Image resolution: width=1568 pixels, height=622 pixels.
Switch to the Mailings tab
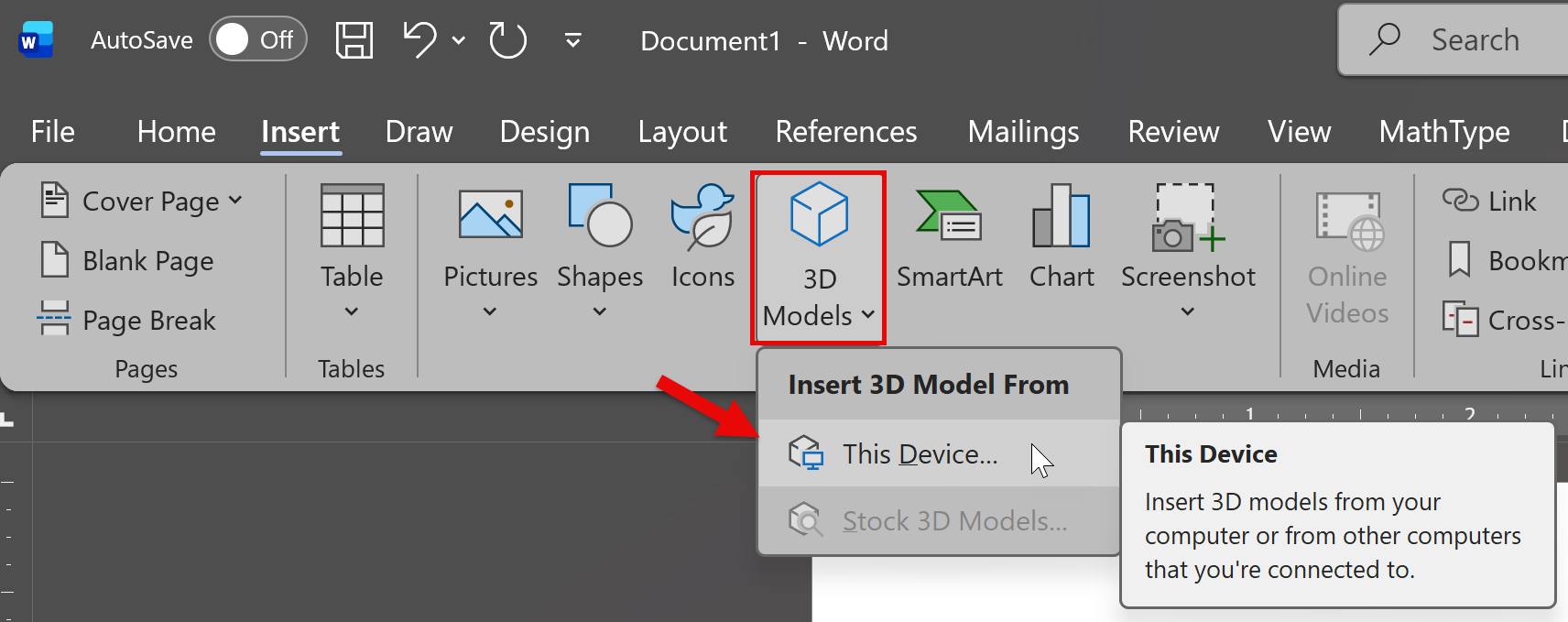1023,132
